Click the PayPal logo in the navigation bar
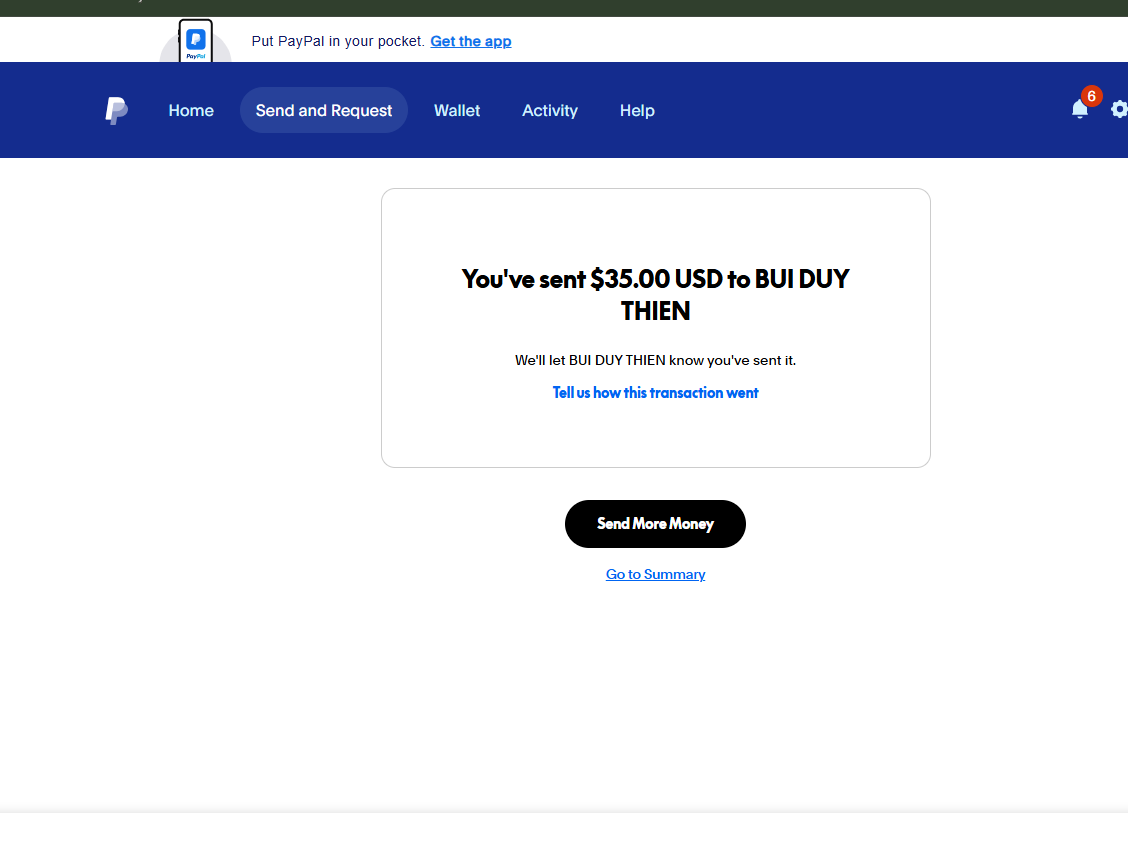Image resolution: width=1128 pixels, height=841 pixels. (116, 111)
